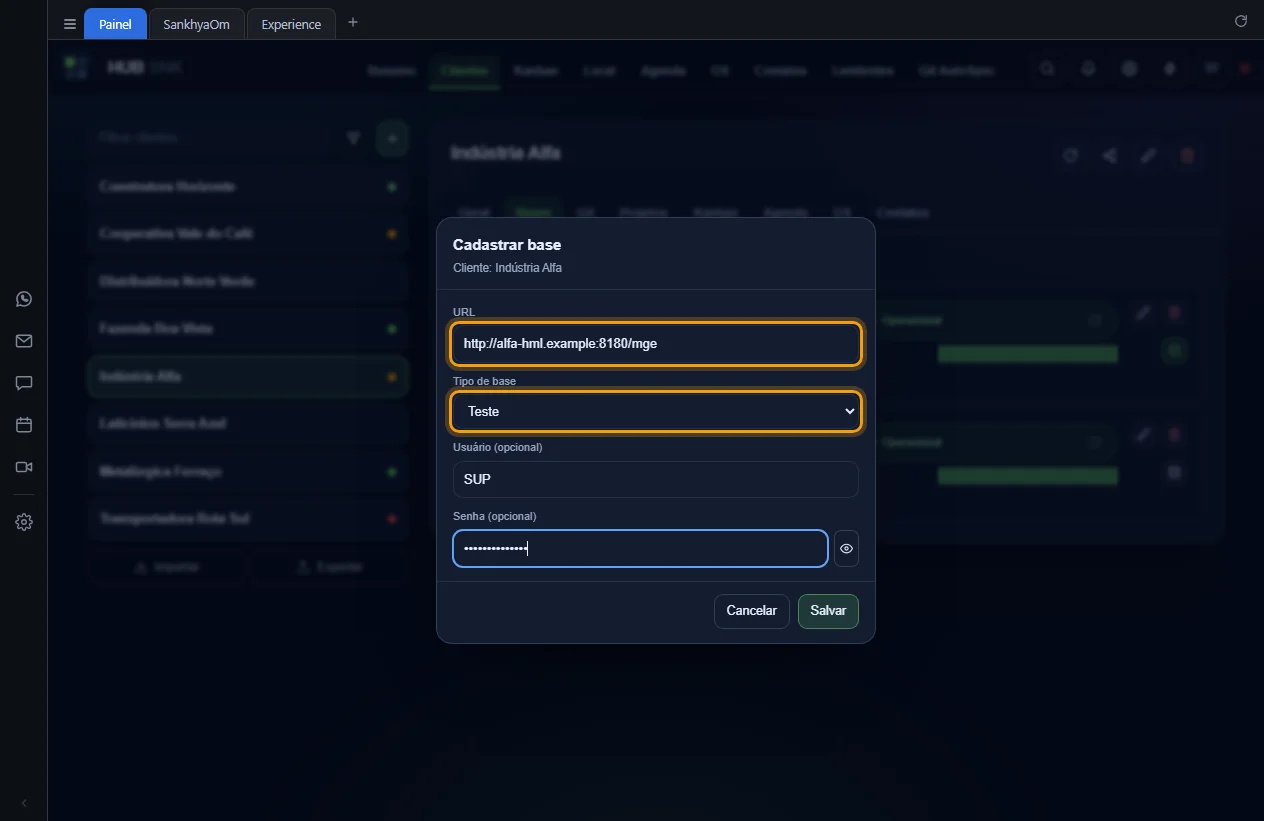Switch to the Experience tab
The image size is (1264, 821).
[x=291, y=24]
